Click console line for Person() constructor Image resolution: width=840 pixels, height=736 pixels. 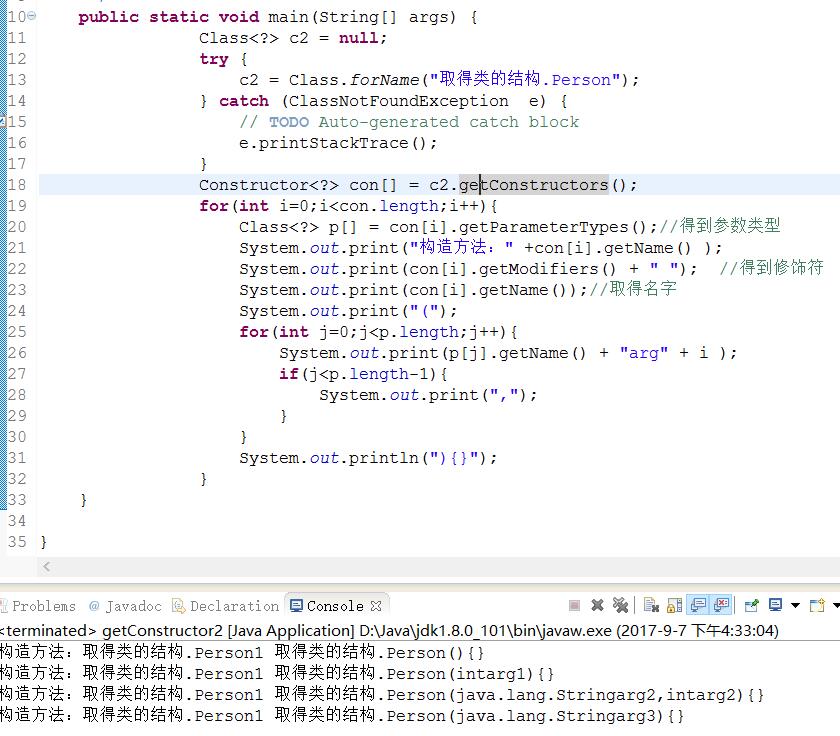[x=242, y=652]
